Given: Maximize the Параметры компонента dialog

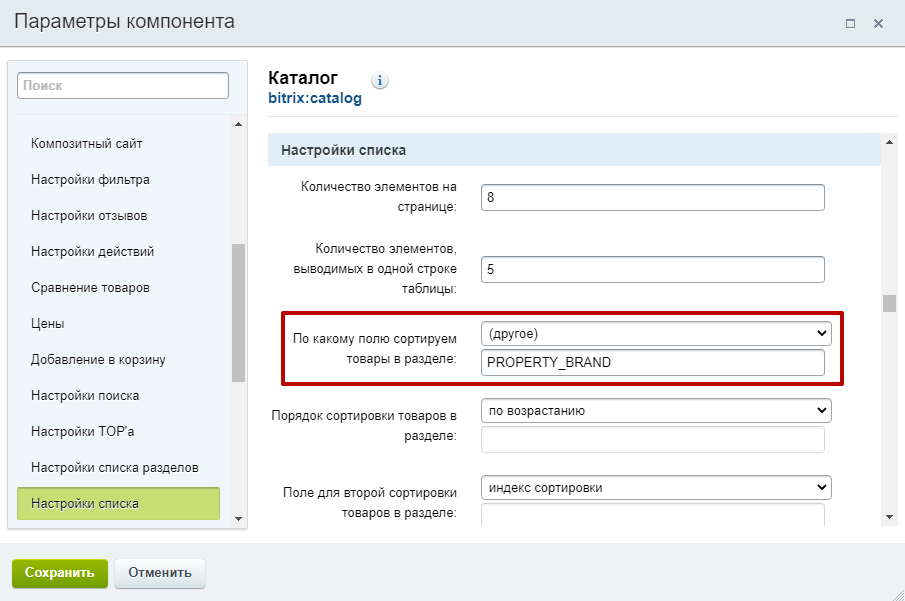Looking at the screenshot, I should coord(850,24).
